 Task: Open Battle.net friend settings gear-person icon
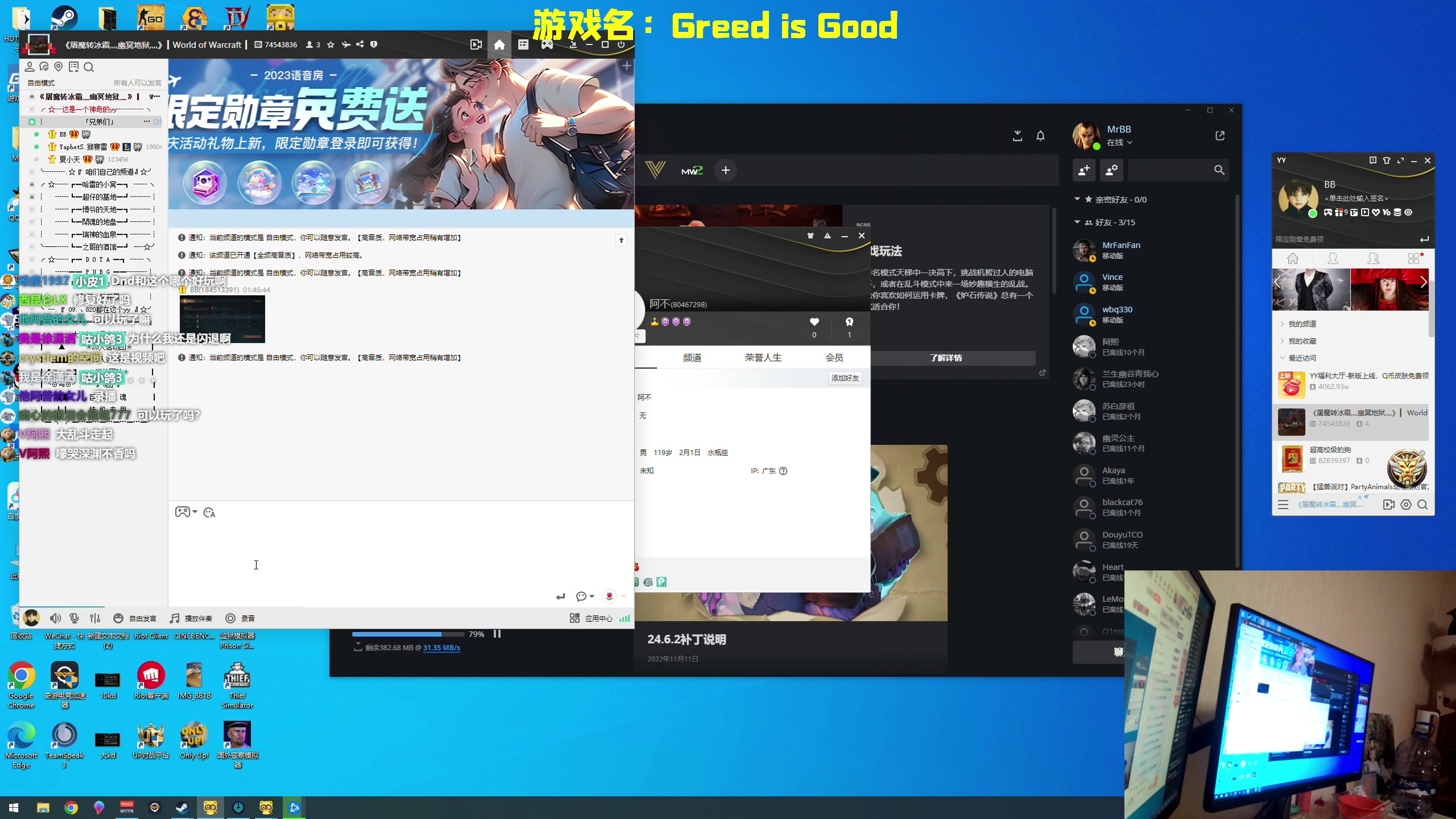coord(1111,170)
